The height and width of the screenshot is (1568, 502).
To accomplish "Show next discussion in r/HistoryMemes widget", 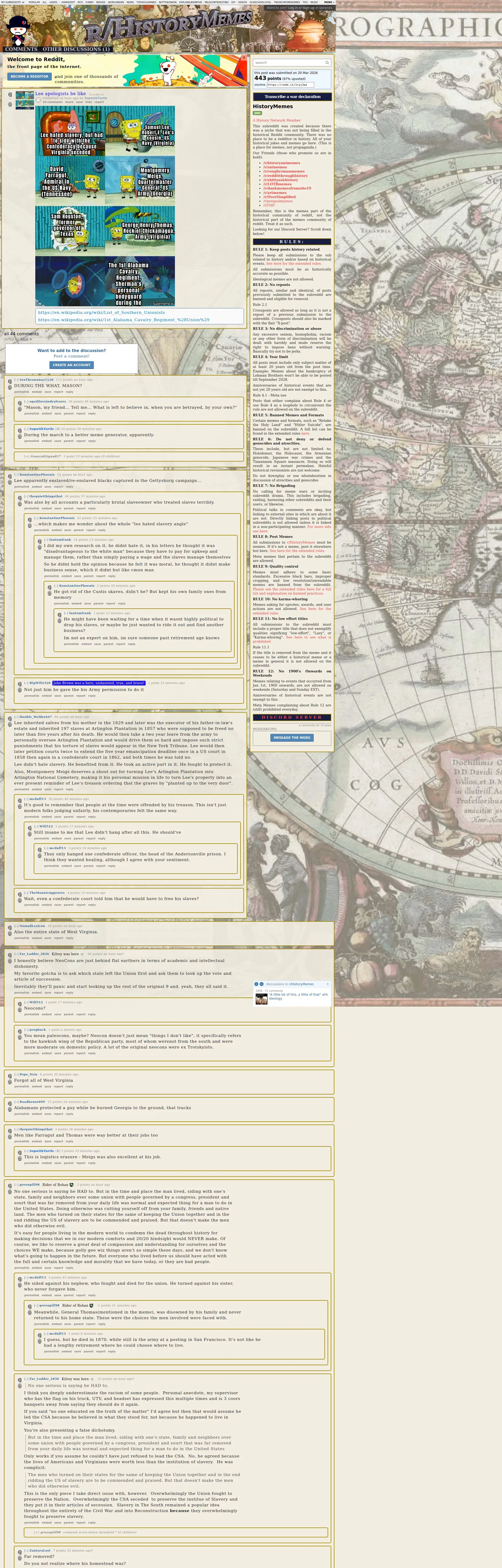I will click(261, 984).
